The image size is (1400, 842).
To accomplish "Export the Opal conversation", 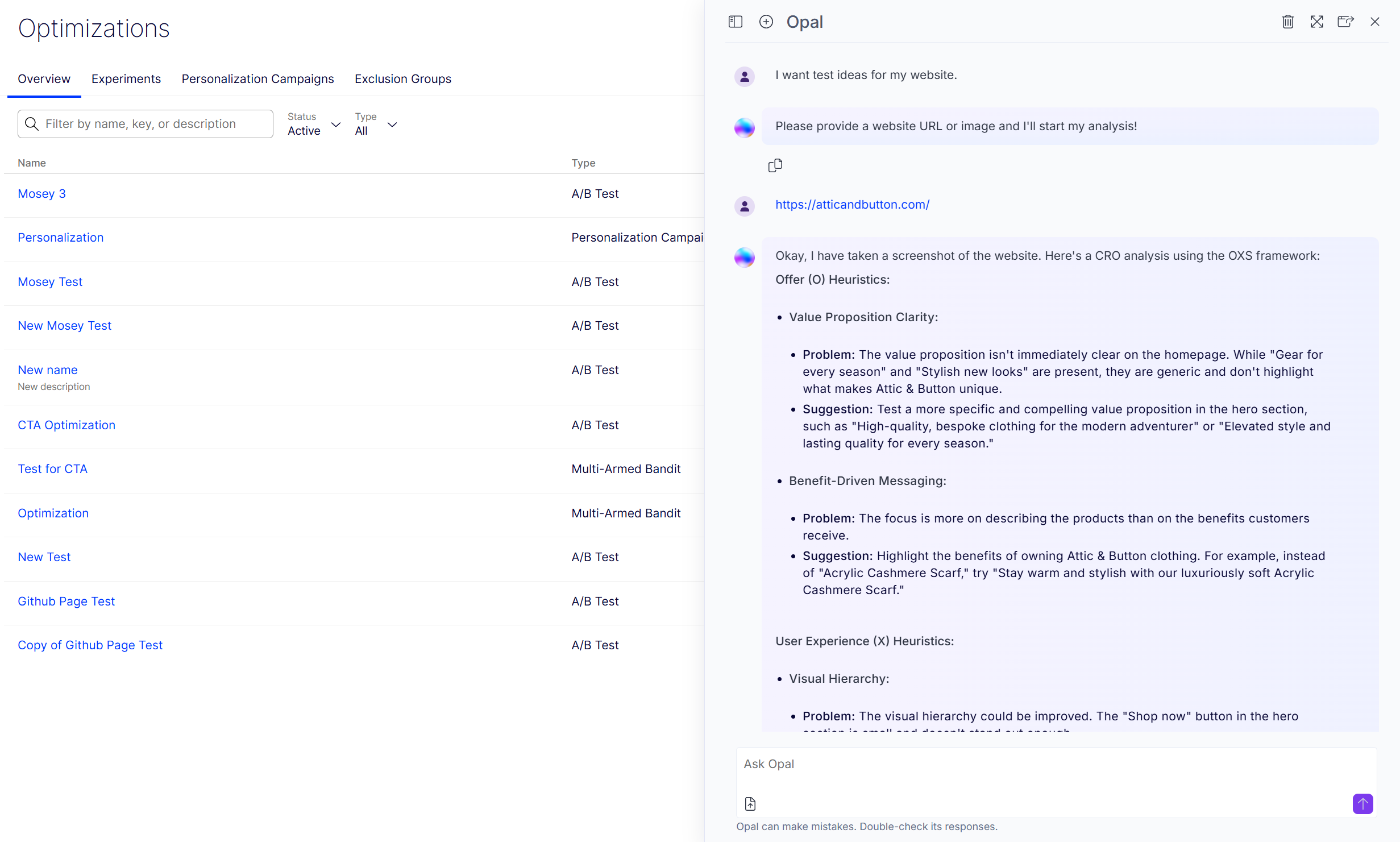I will (1345, 22).
